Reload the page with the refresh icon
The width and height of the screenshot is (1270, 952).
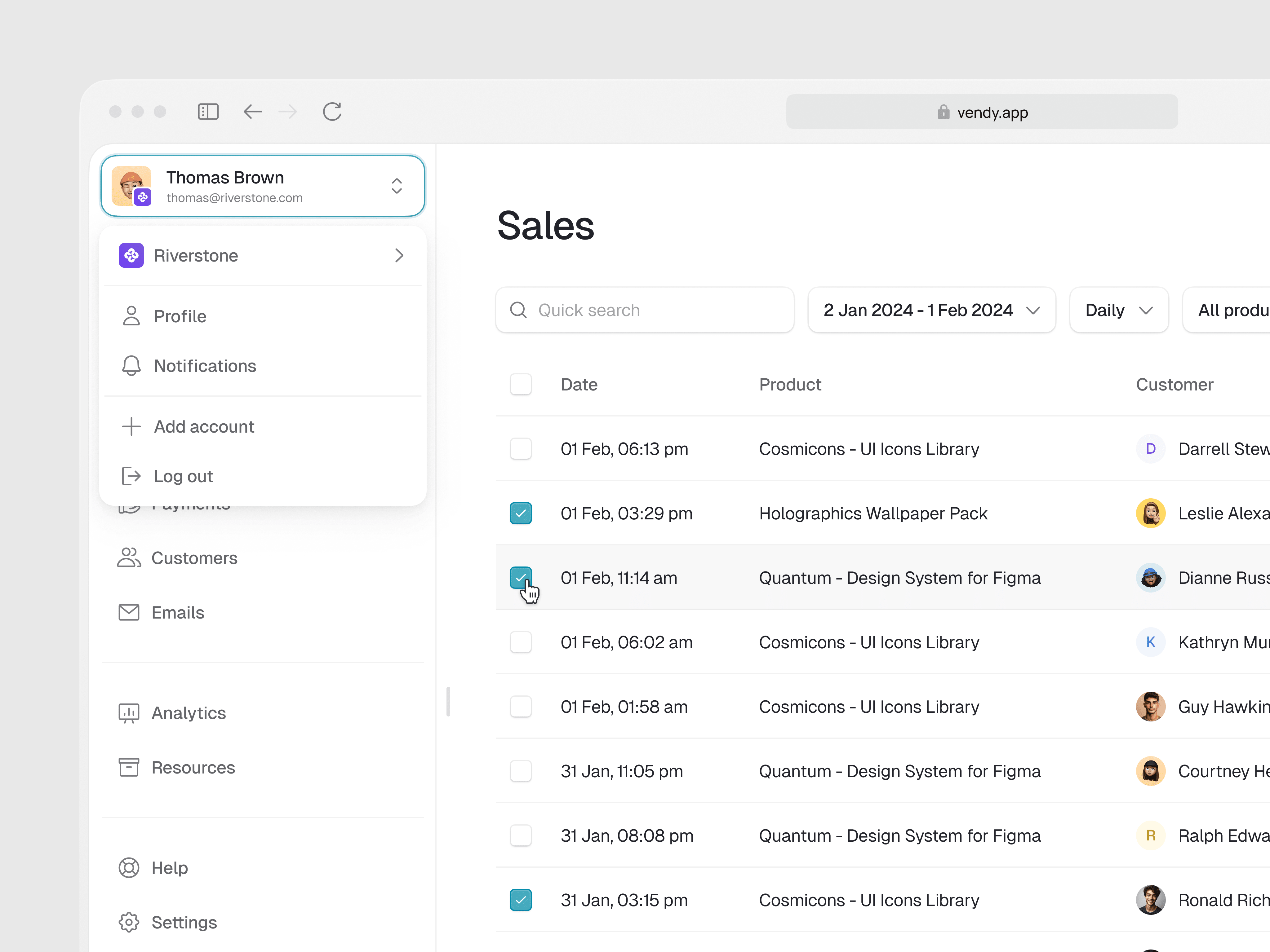pyautogui.click(x=332, y=111)
